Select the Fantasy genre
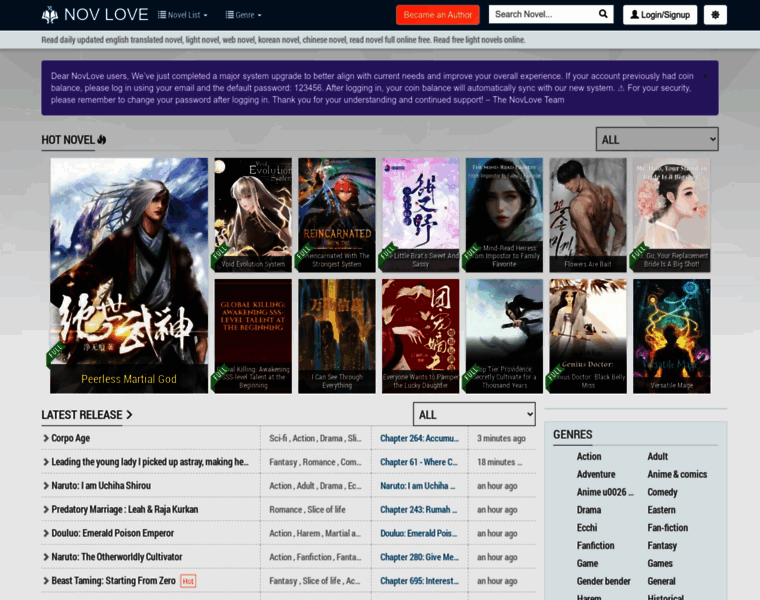 (662, 545)
